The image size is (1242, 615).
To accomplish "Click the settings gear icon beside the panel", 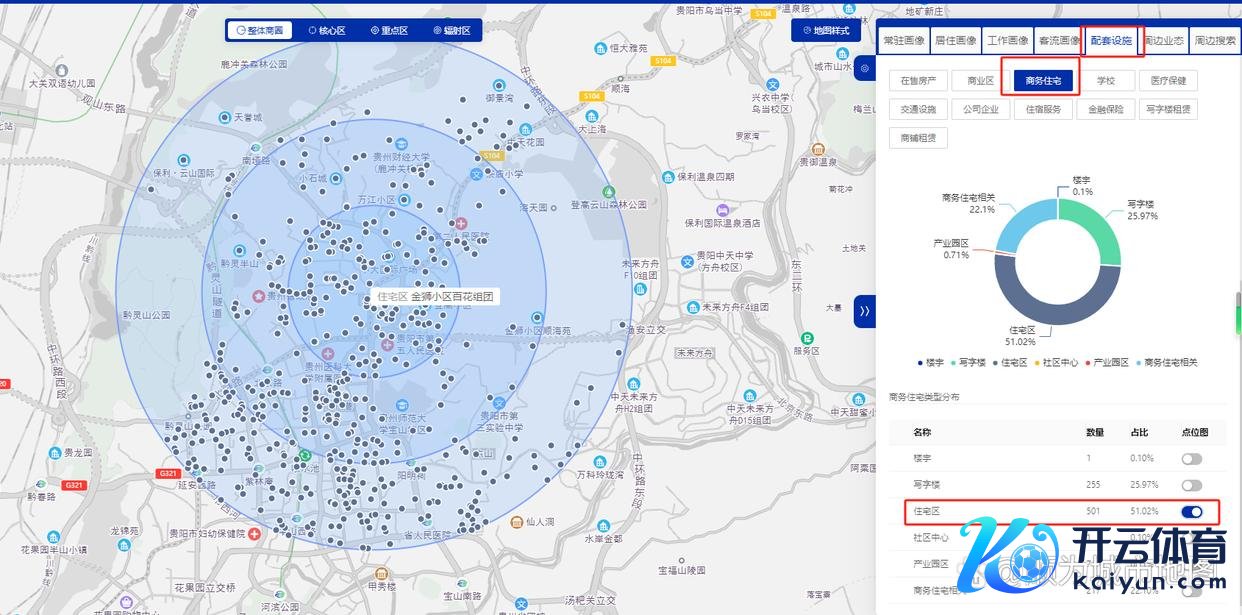I will click(x=865, y=68).
